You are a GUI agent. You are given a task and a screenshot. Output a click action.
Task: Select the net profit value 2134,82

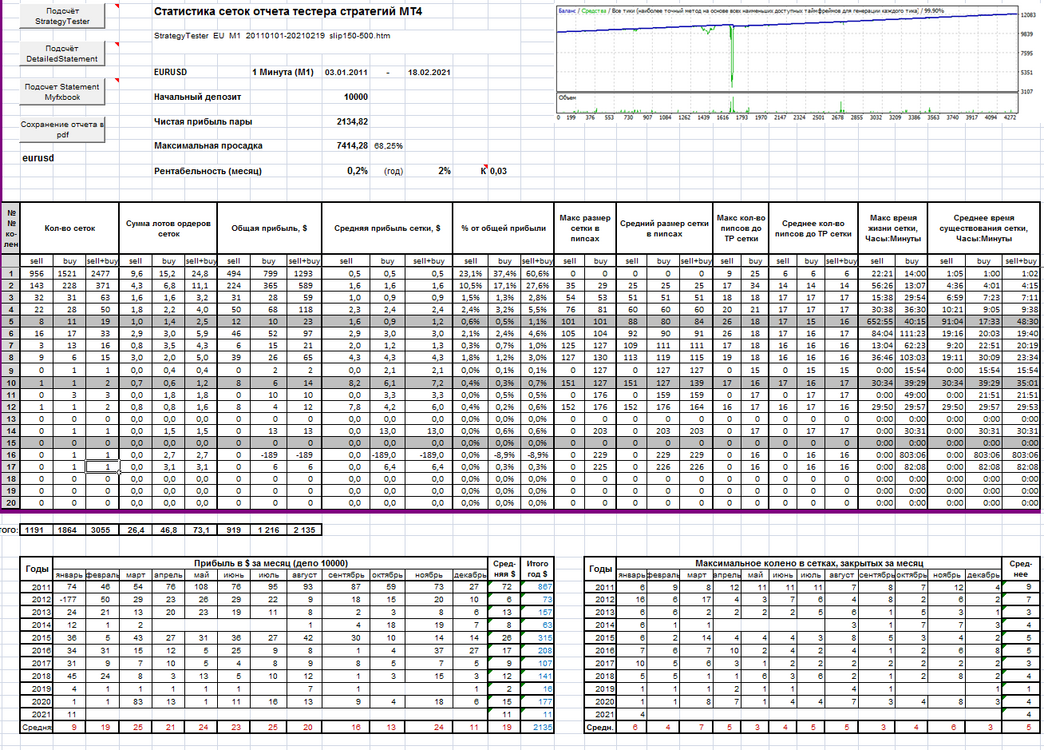click(352, 121)
